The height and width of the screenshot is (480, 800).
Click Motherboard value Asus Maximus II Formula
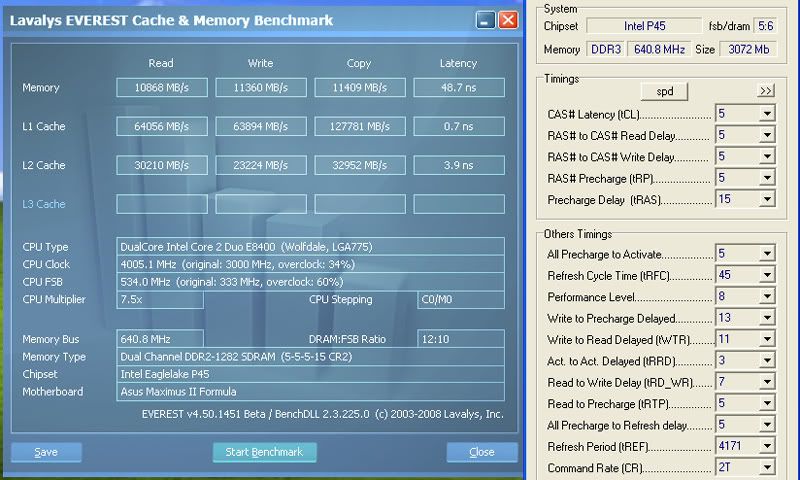(310, 392)
